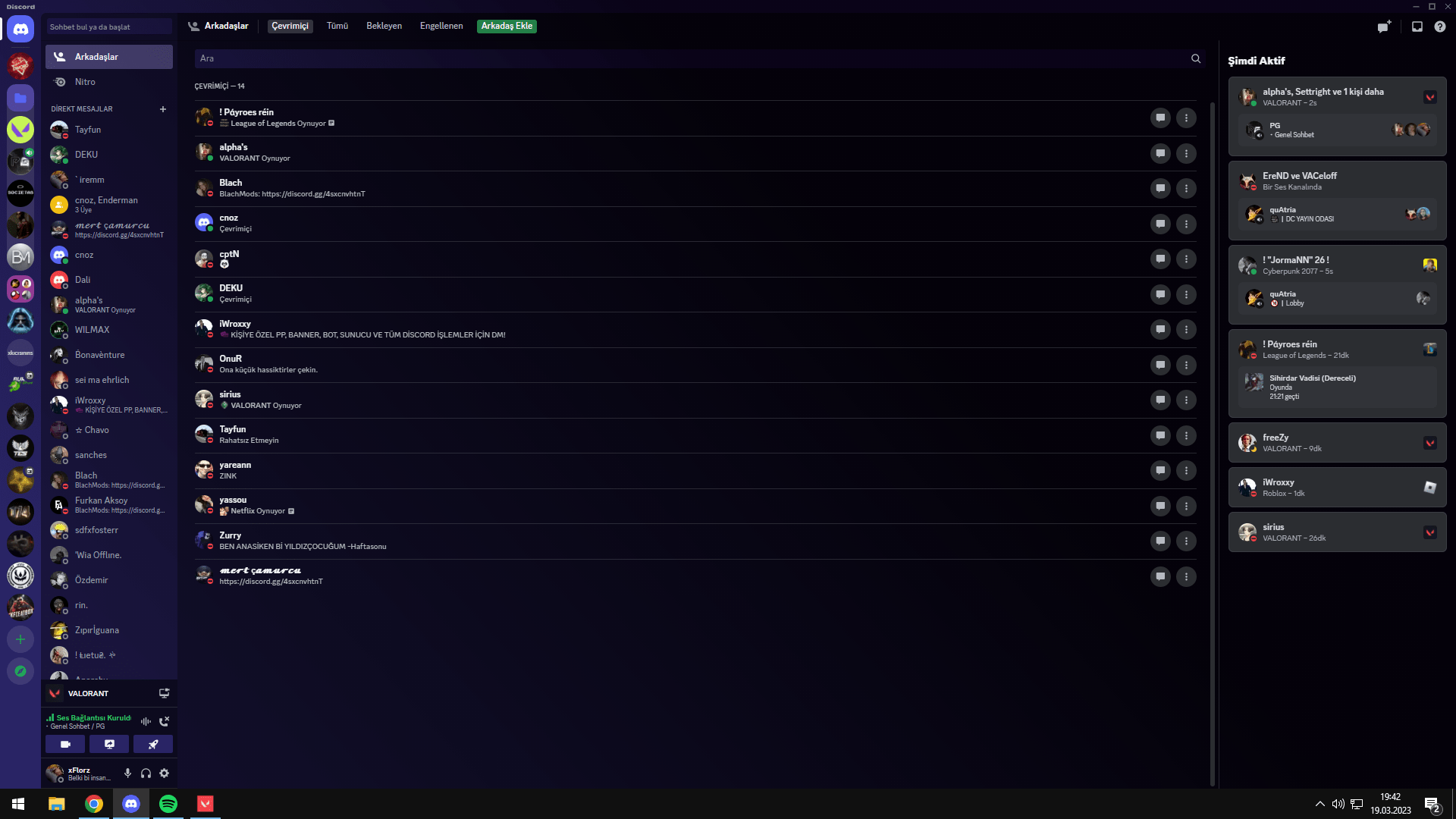This screenshot has height=819, width=1456.
Task: Open the cnoz, Enderman group DM
Action: (x=109, y=205)
